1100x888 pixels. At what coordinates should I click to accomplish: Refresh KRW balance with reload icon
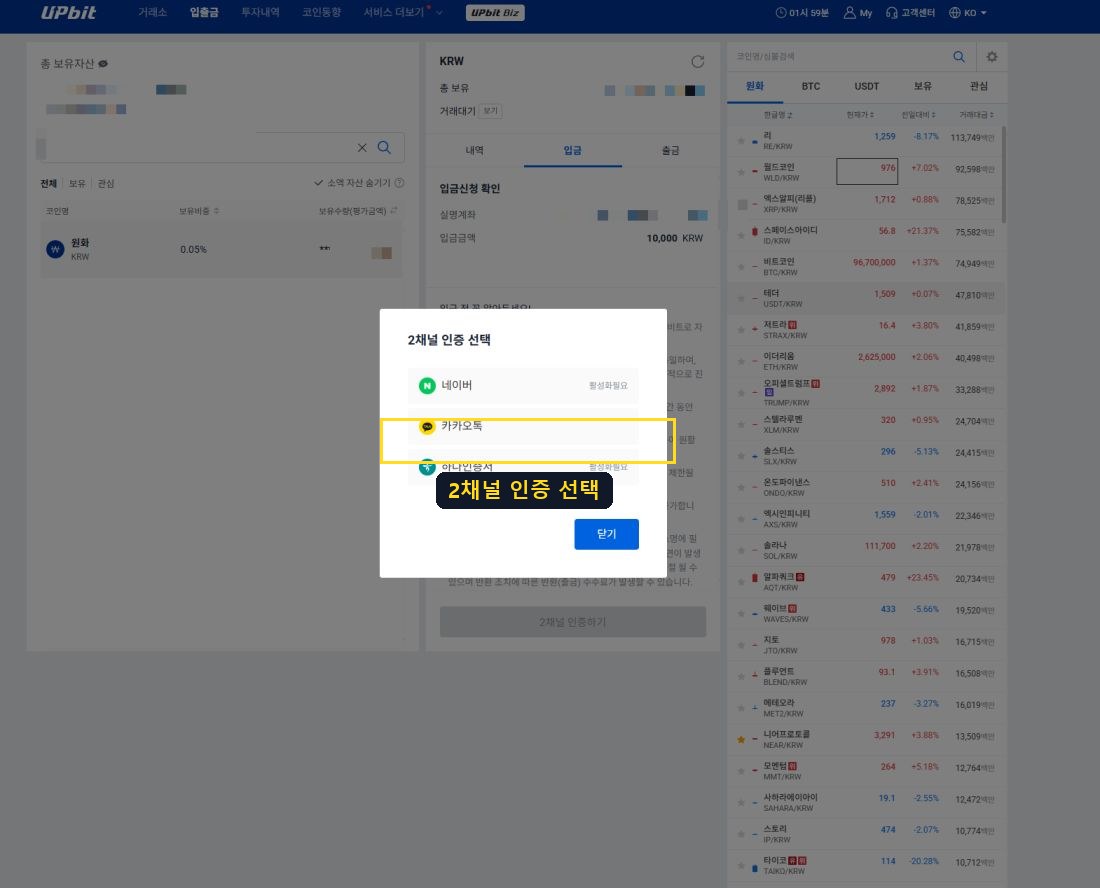697,62
